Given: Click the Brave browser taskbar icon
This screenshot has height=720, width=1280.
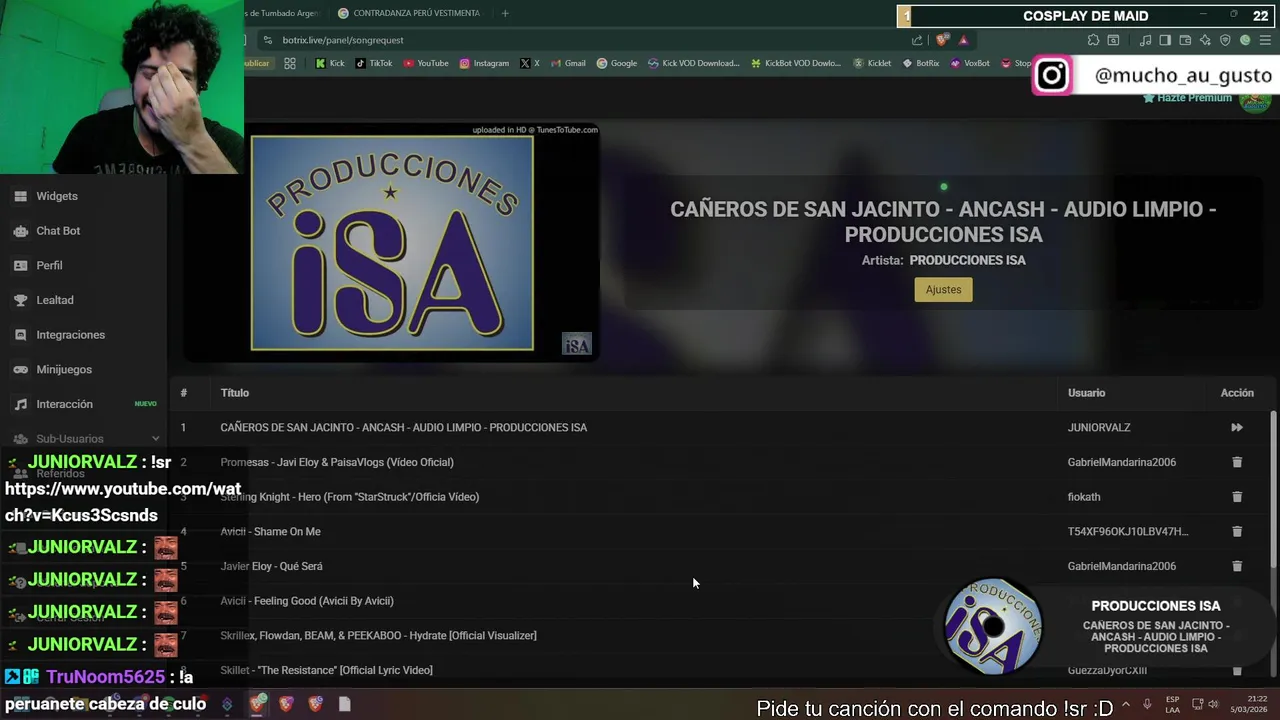Looking at the screenshot, I should pos(257,704).
